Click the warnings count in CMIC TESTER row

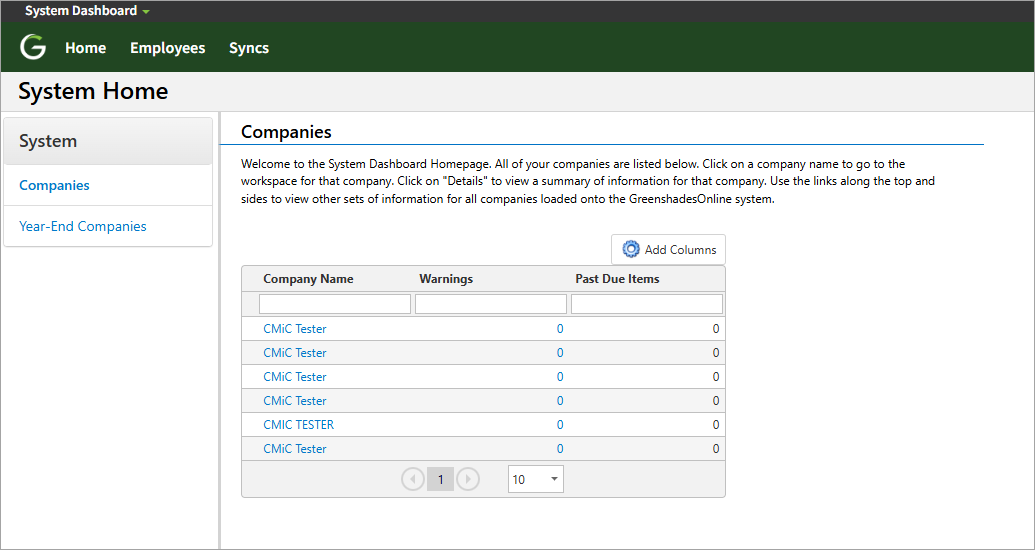click(x=560, y=425)
